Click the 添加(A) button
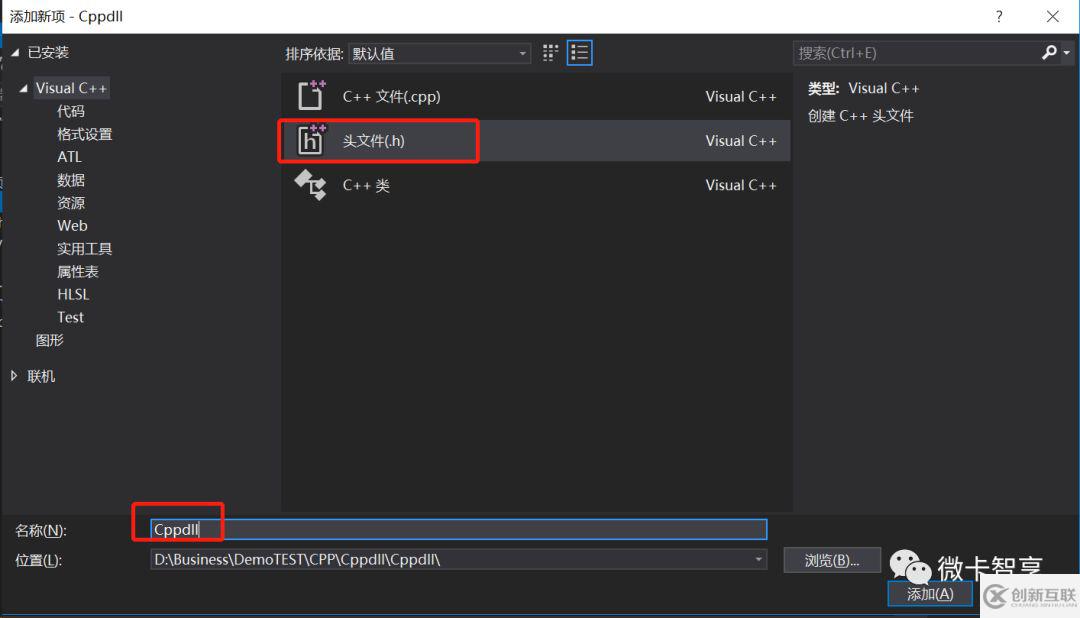1080x618 pixels. coord(930,594)
